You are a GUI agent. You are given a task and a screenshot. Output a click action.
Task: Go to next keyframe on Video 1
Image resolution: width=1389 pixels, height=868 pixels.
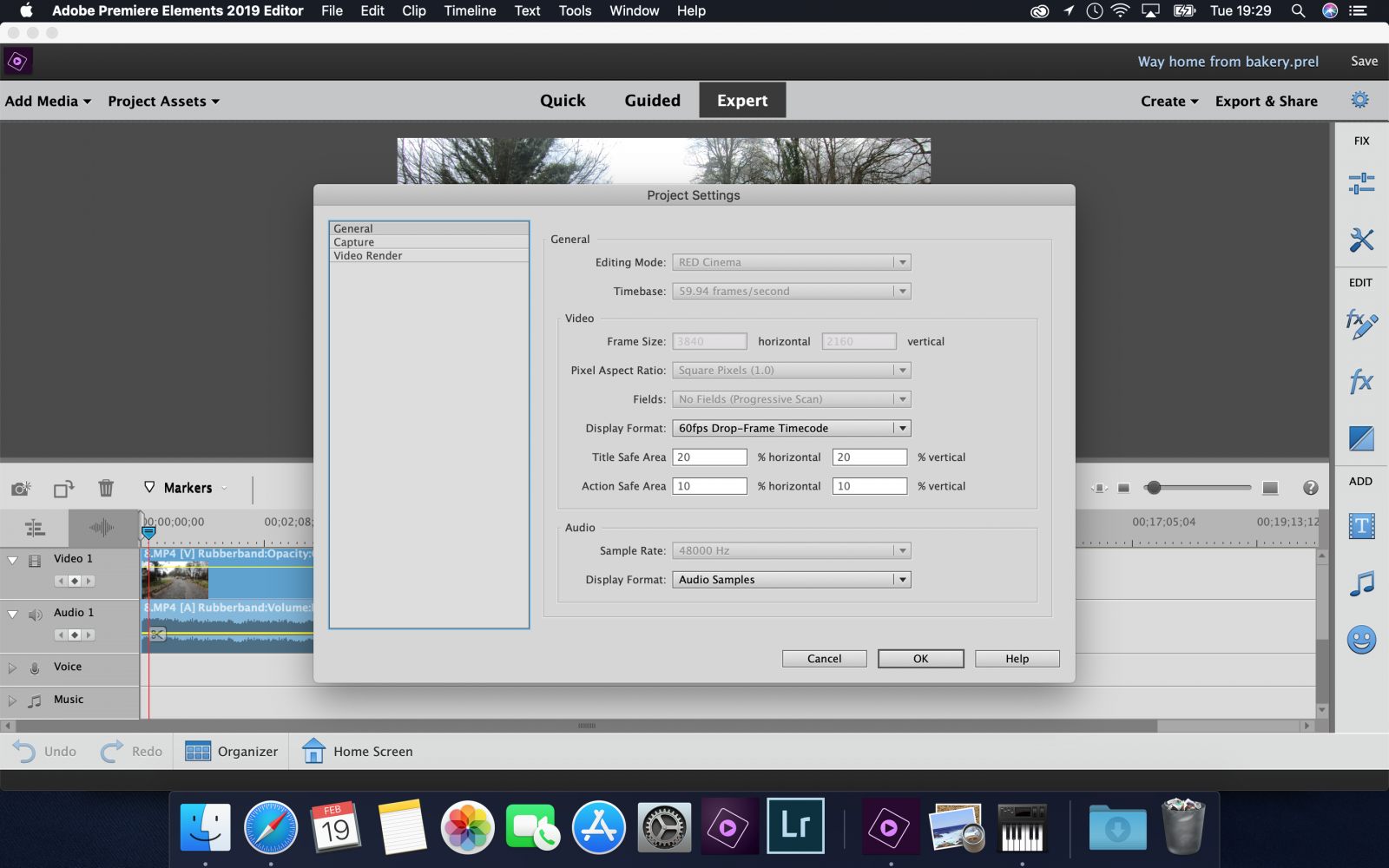click(x=89, y=581)
